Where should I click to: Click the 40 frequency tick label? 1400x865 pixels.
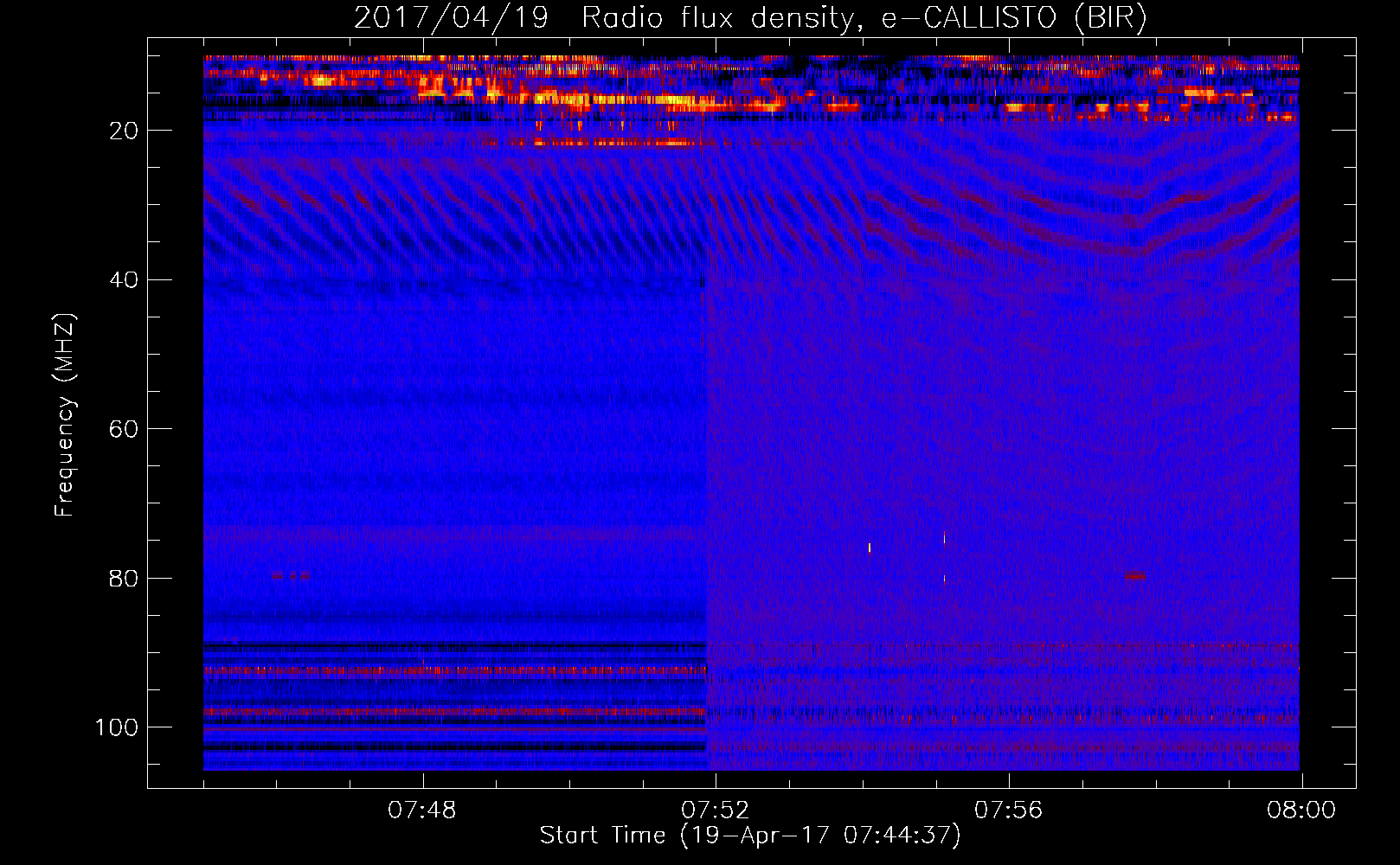[124, 280]
